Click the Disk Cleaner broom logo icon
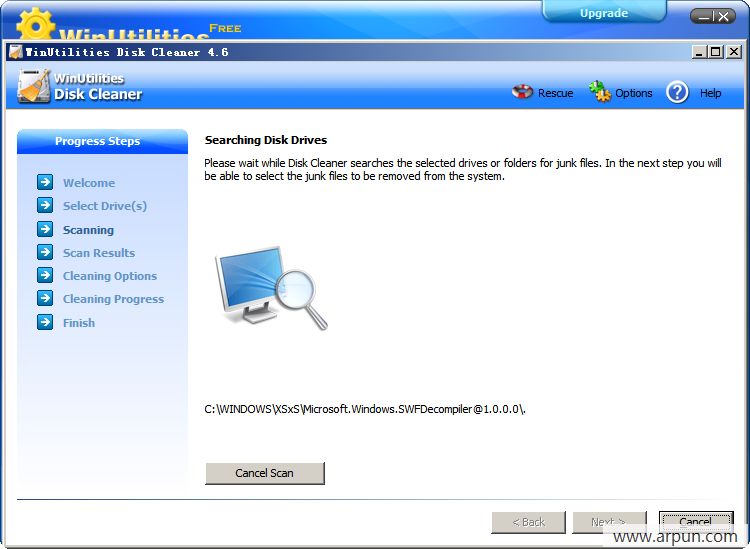 coord(33,86)
